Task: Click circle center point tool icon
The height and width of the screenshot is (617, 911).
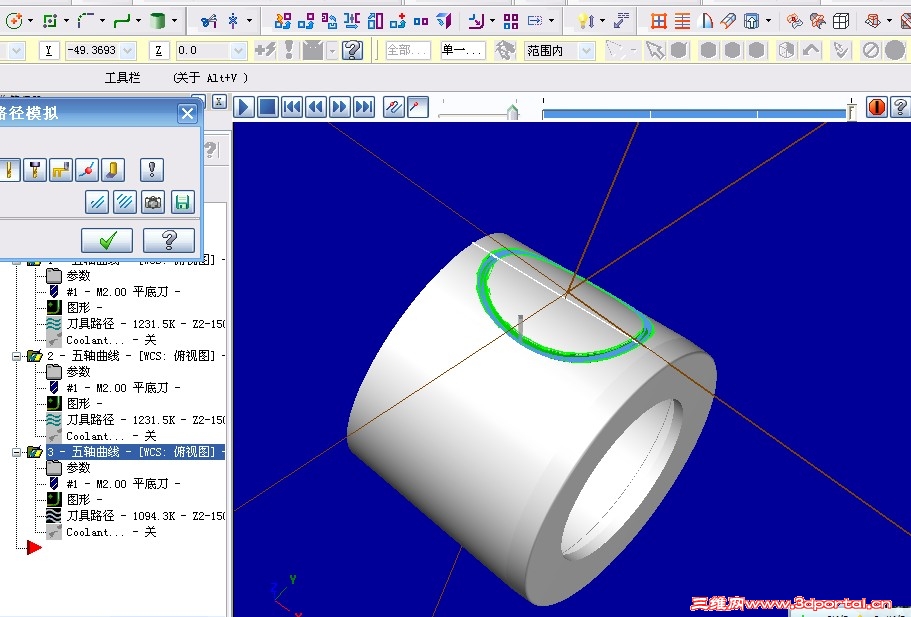Action: coord(15,21)
